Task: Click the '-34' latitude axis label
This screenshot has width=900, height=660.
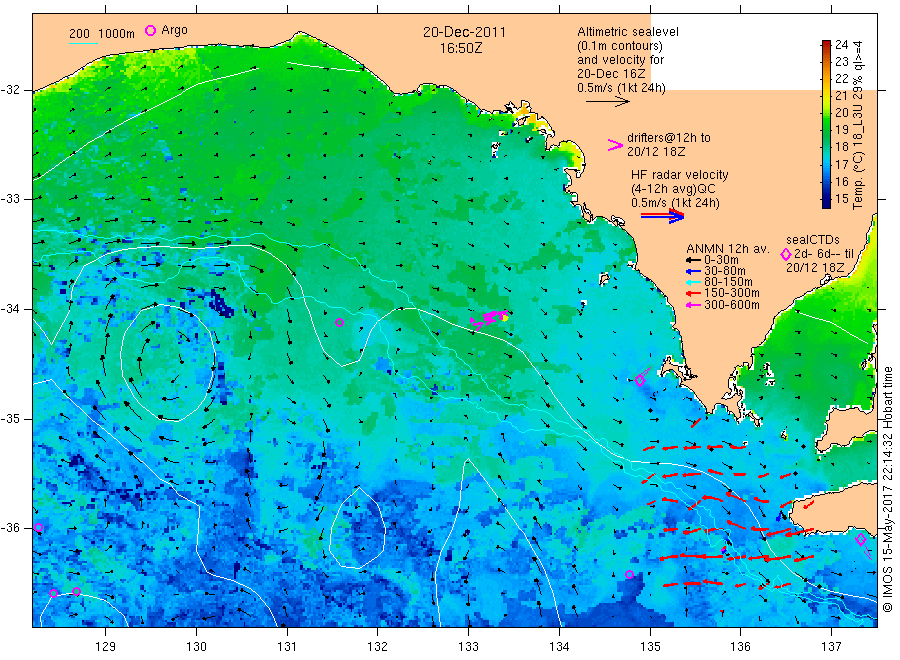Action: point(10,309)
